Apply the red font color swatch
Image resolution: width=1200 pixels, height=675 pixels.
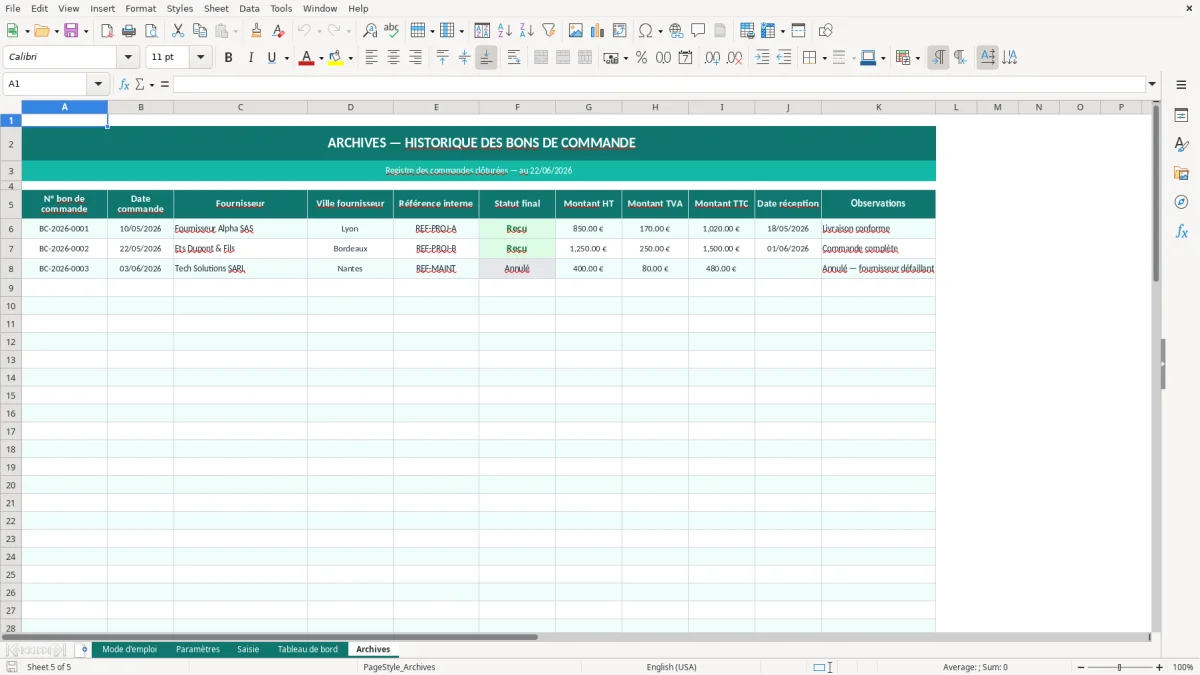click(x=306, y=58)
